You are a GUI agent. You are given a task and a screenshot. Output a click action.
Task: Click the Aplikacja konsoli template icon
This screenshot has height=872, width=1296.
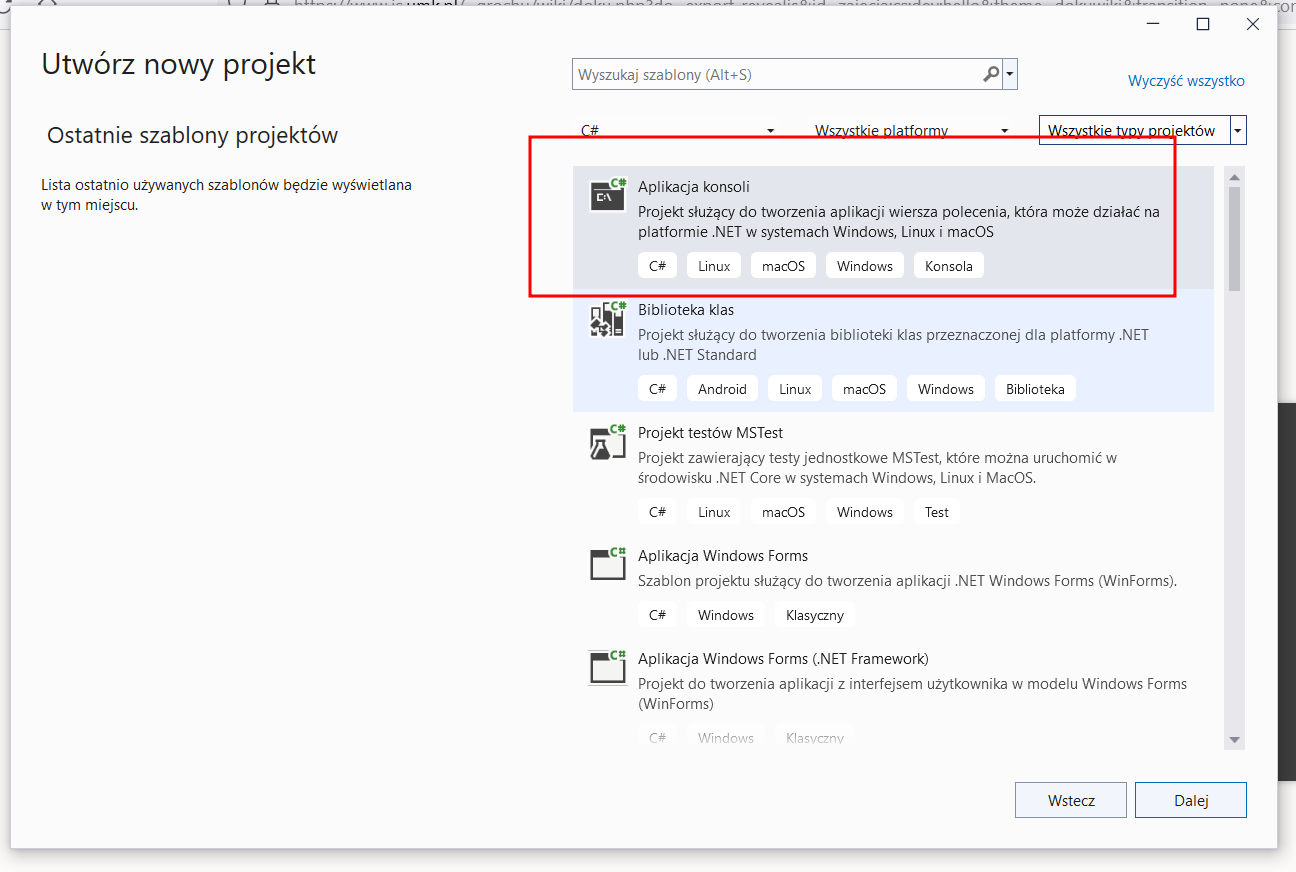click(607, 195)
